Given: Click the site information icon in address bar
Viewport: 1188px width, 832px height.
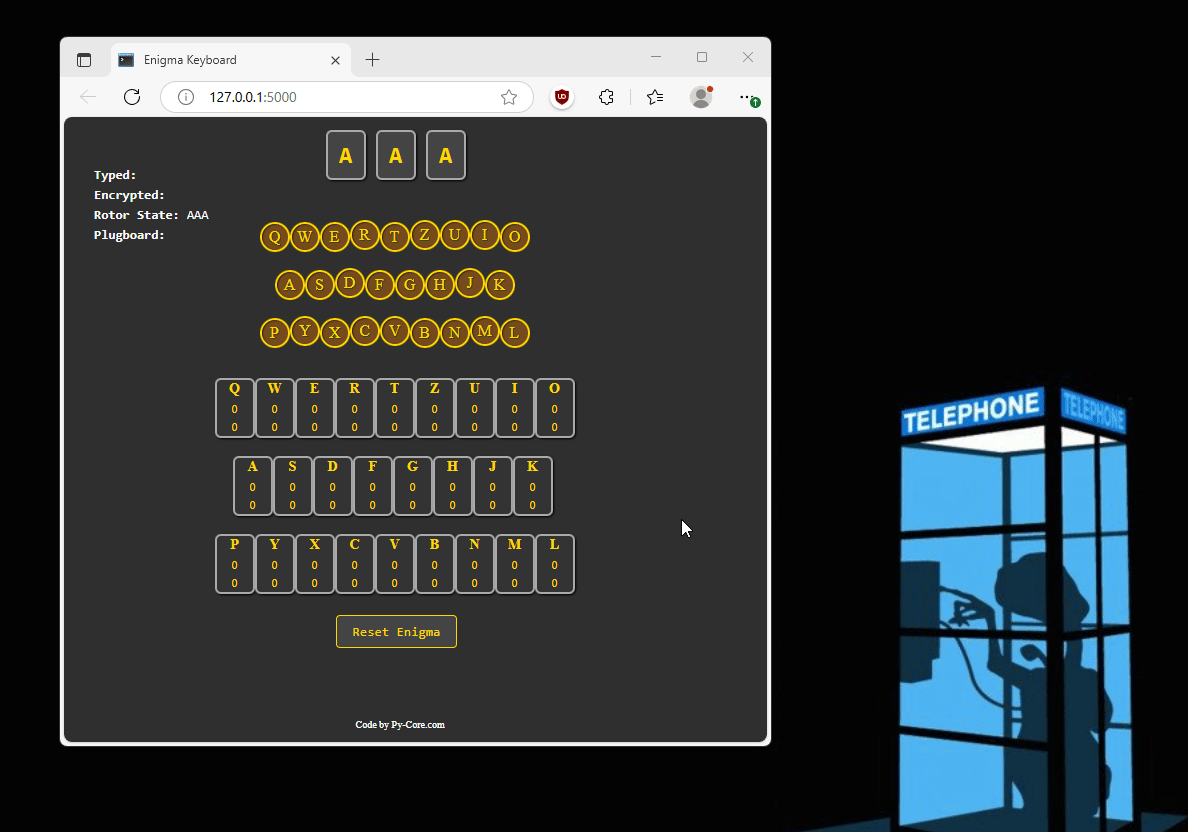Looking at the screenshot, I should coord(185,97).
